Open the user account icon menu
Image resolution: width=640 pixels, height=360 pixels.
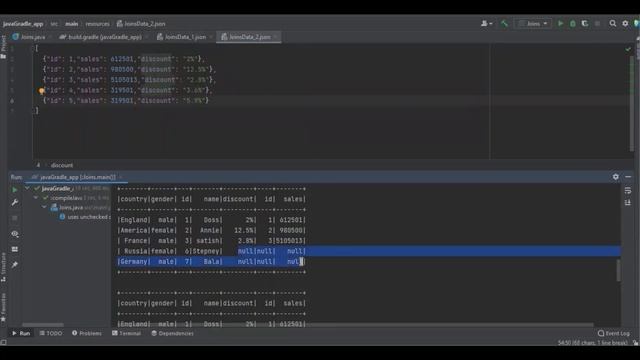486,24
